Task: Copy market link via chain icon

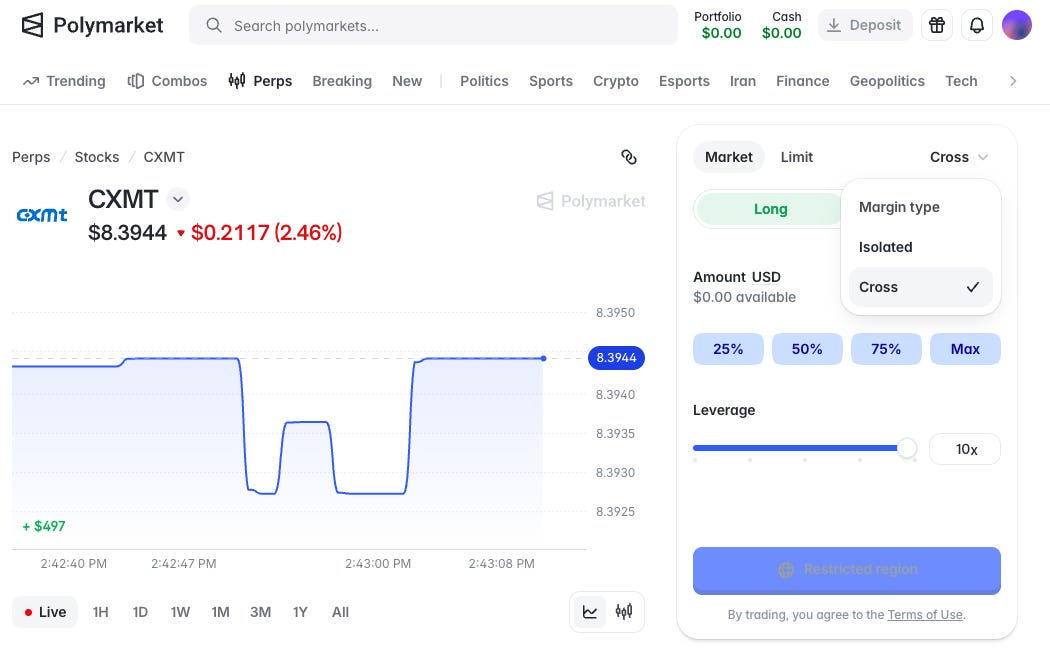Action: 629,157
